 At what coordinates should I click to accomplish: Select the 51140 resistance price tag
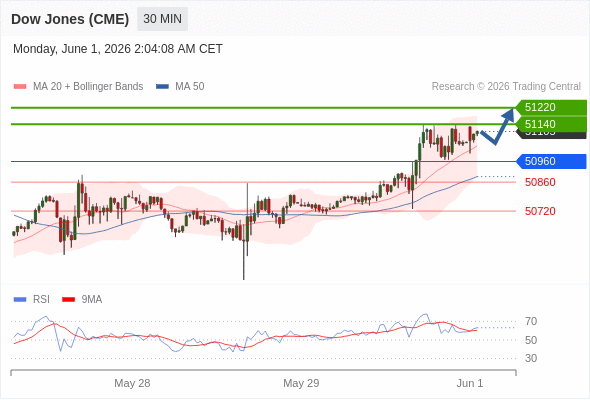click(x=551, y=124)
